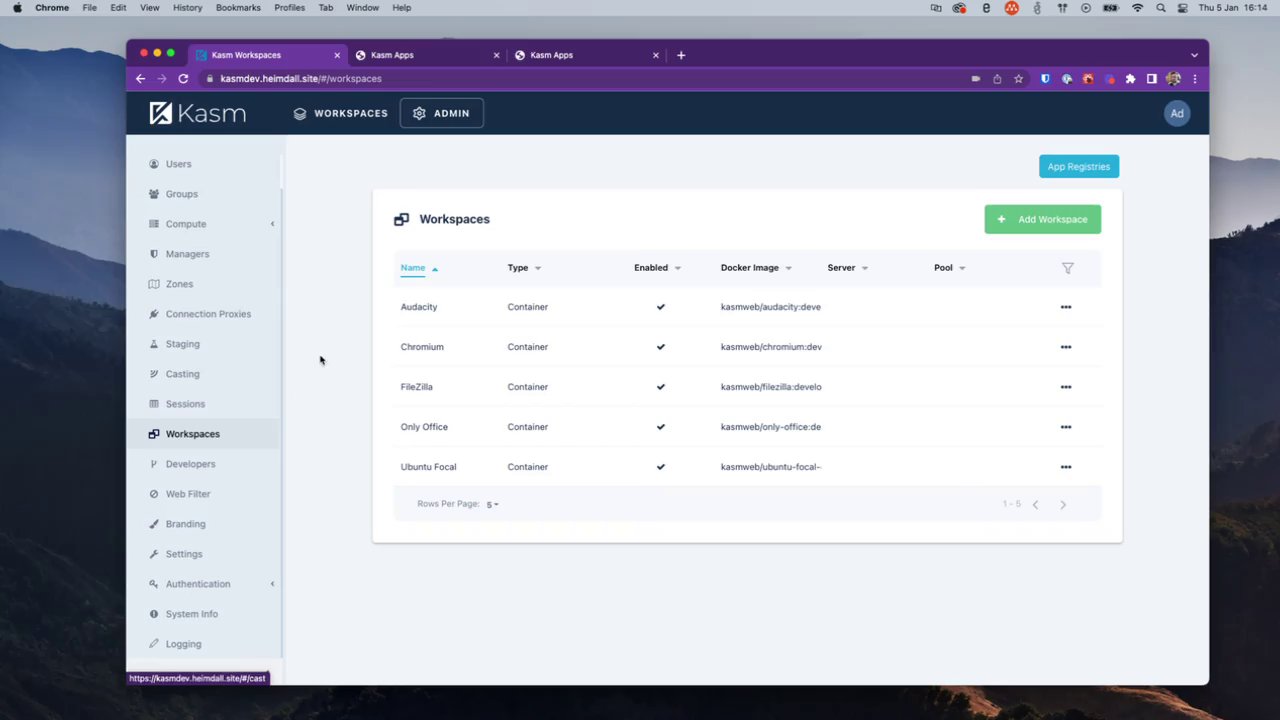Open Enabled column dropdown
This screenshot has height=720, width=1280.
pyautogui.click(x=677, y=268)
